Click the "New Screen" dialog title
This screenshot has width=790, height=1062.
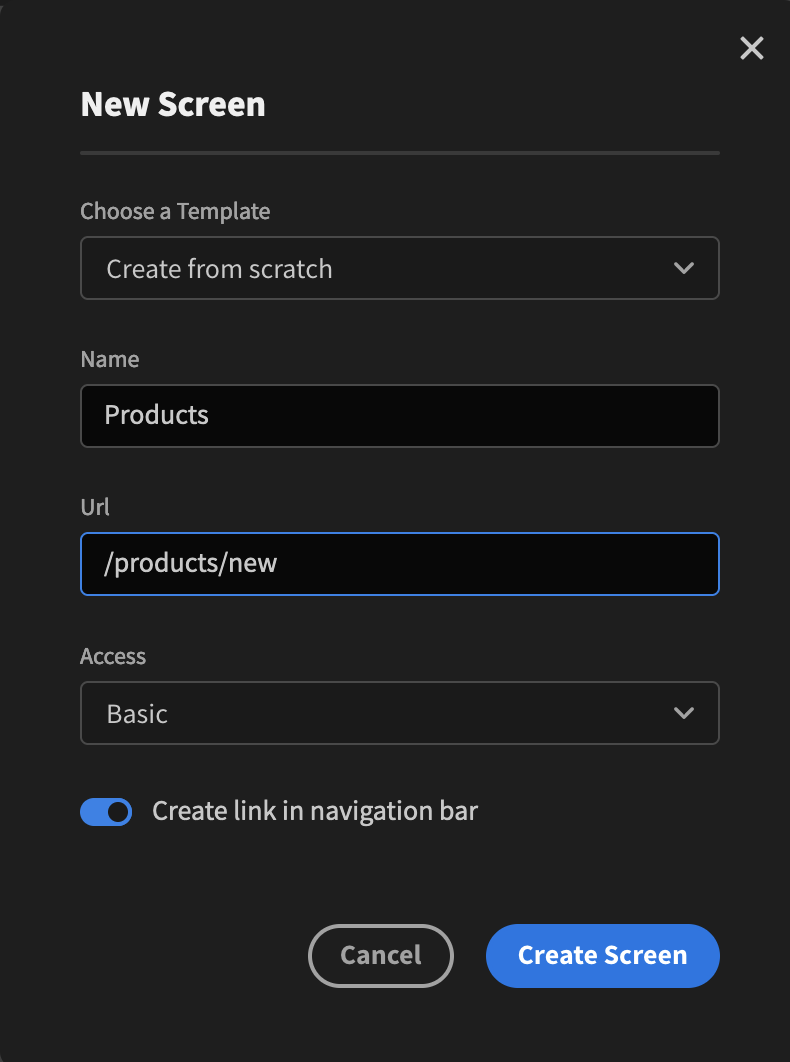[173, 104]
